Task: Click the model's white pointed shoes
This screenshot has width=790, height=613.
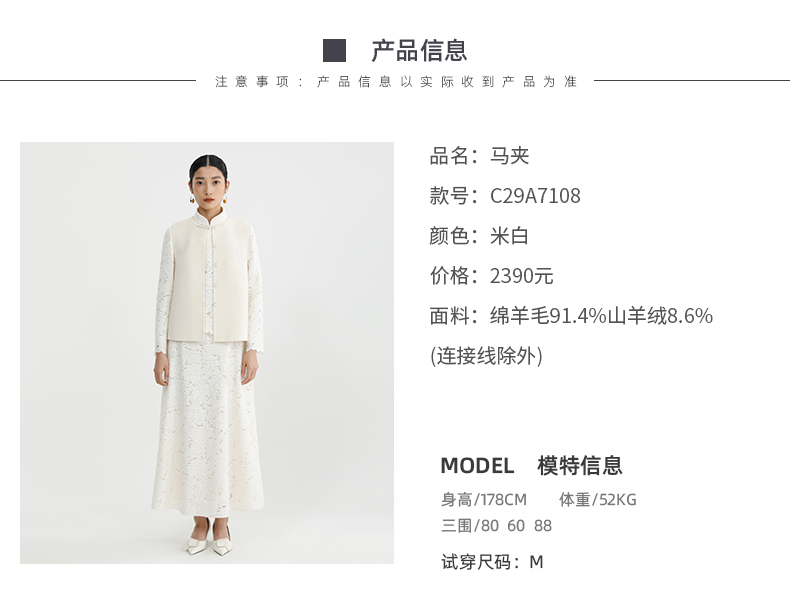Action: coord(209,542)
